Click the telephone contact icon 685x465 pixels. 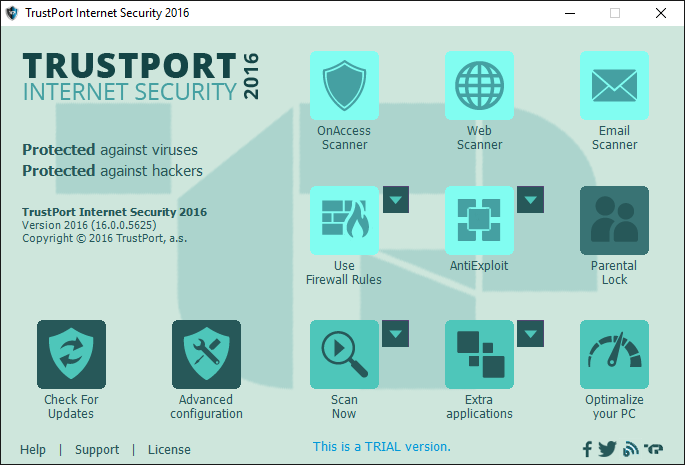click(x=654, y=449)
